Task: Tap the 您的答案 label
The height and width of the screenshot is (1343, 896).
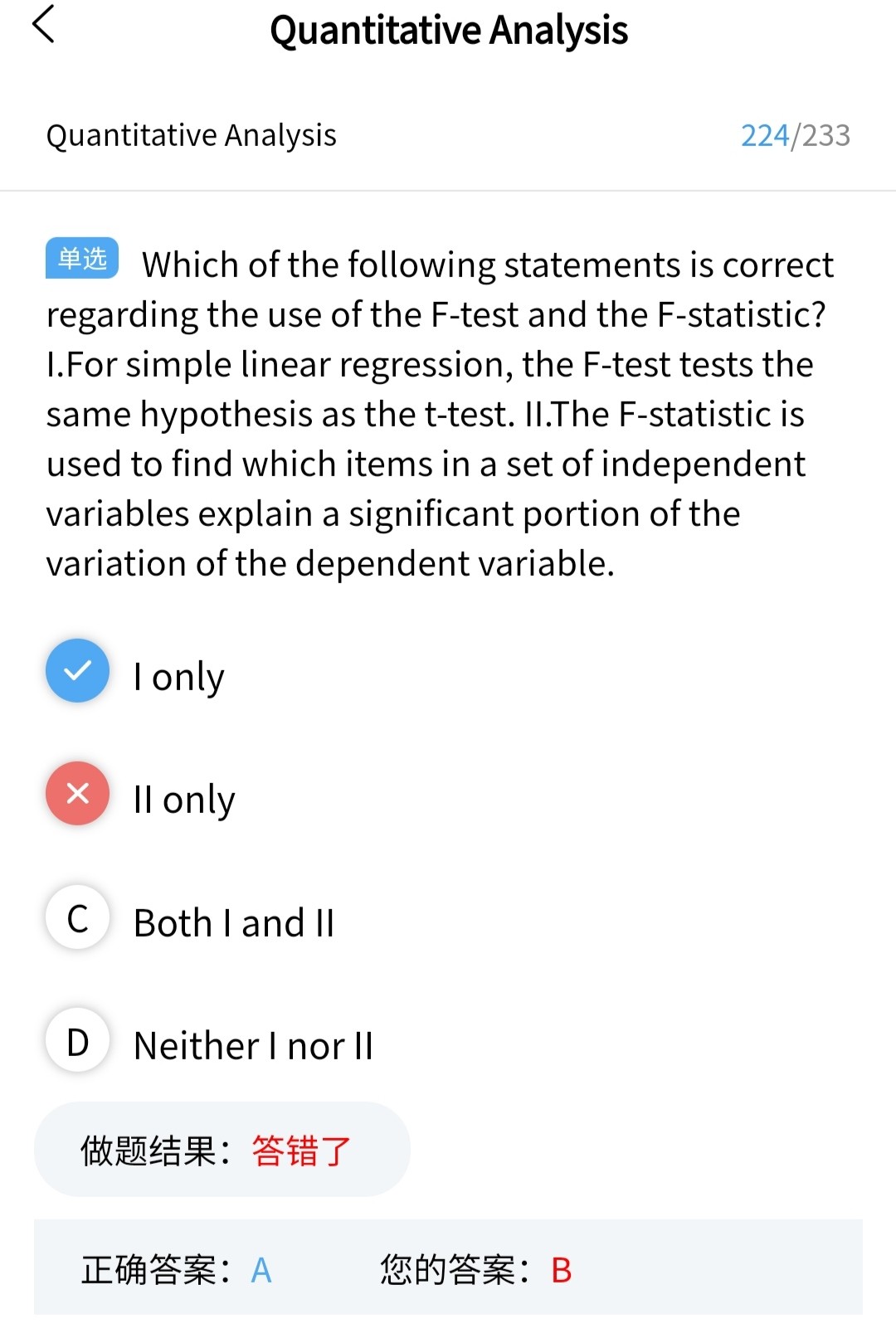Action: tap(455, 1270)
